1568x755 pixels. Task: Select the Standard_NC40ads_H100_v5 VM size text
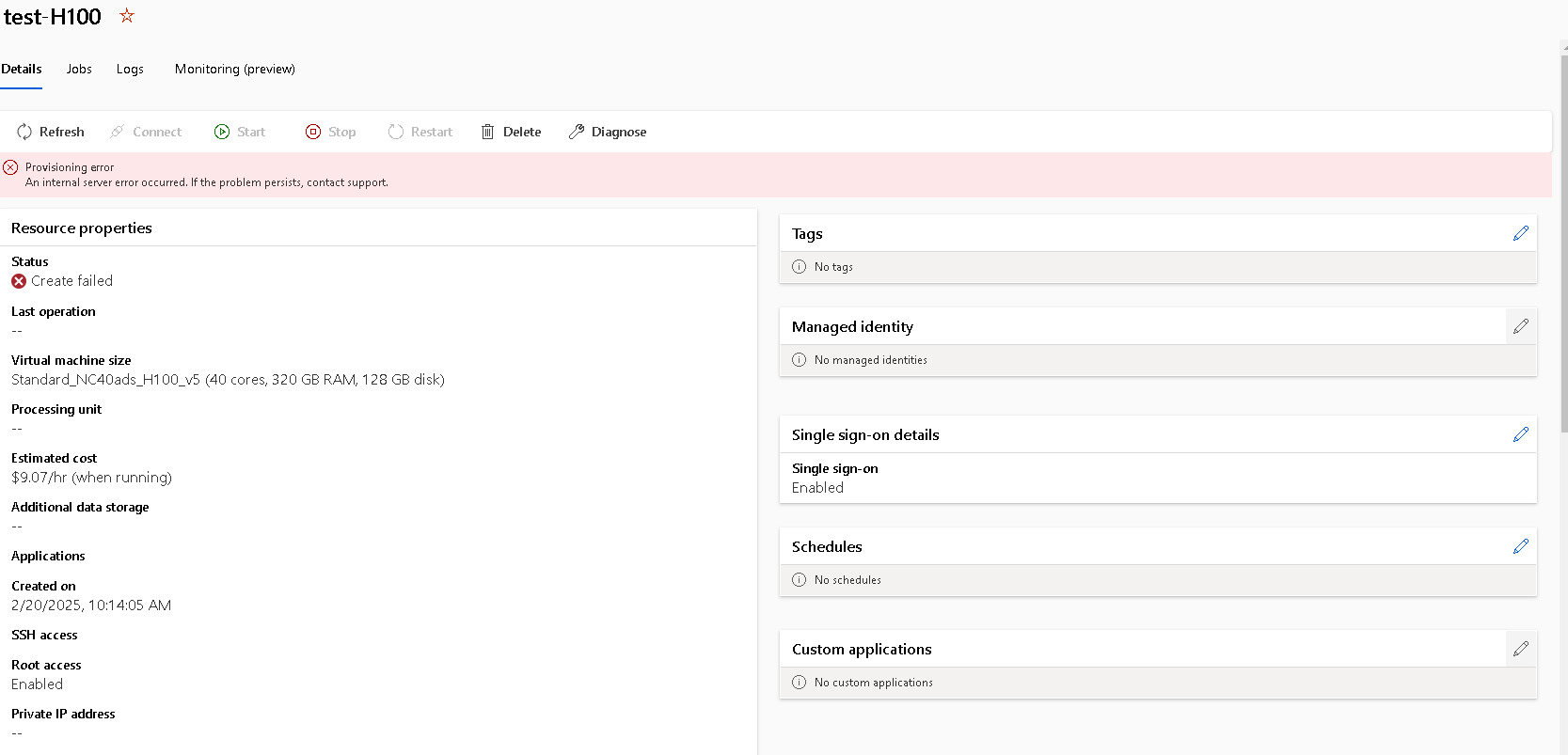pyautogui.click(x=228, y=380)
